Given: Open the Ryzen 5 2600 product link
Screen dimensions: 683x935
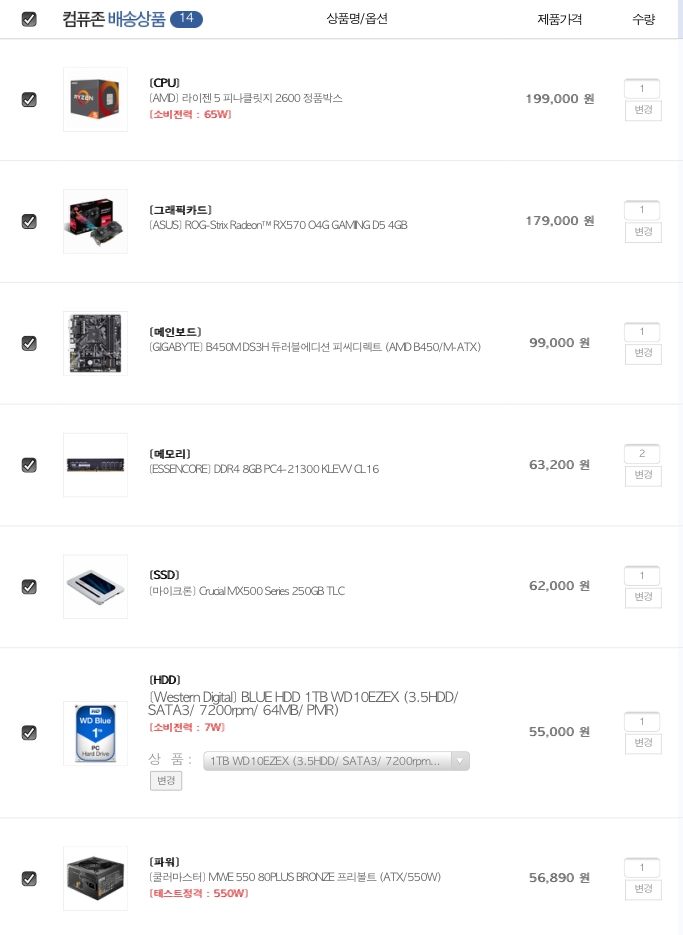Looking at the screenshot, I should tap(246, 98).
